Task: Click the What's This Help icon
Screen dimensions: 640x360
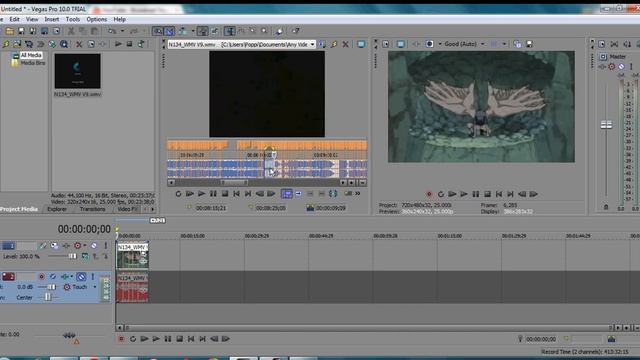Action: pyautogui.click(x=296, y=31)
